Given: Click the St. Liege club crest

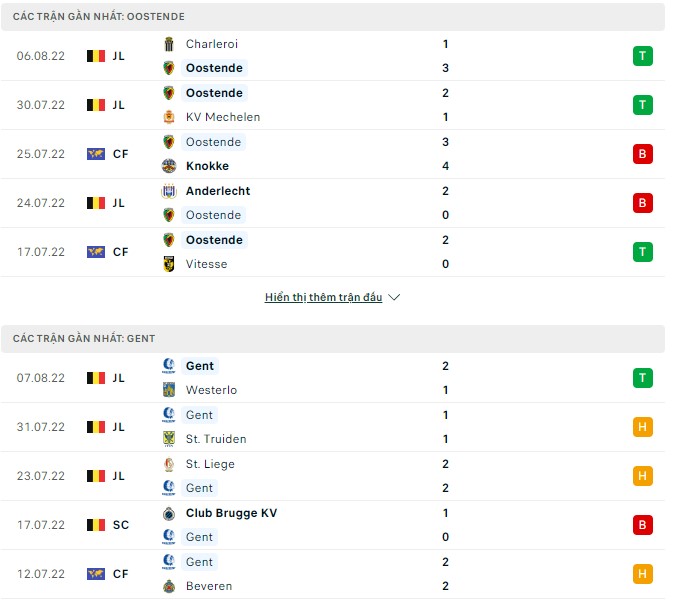Looking at the screenshot, I should point(168,464).
